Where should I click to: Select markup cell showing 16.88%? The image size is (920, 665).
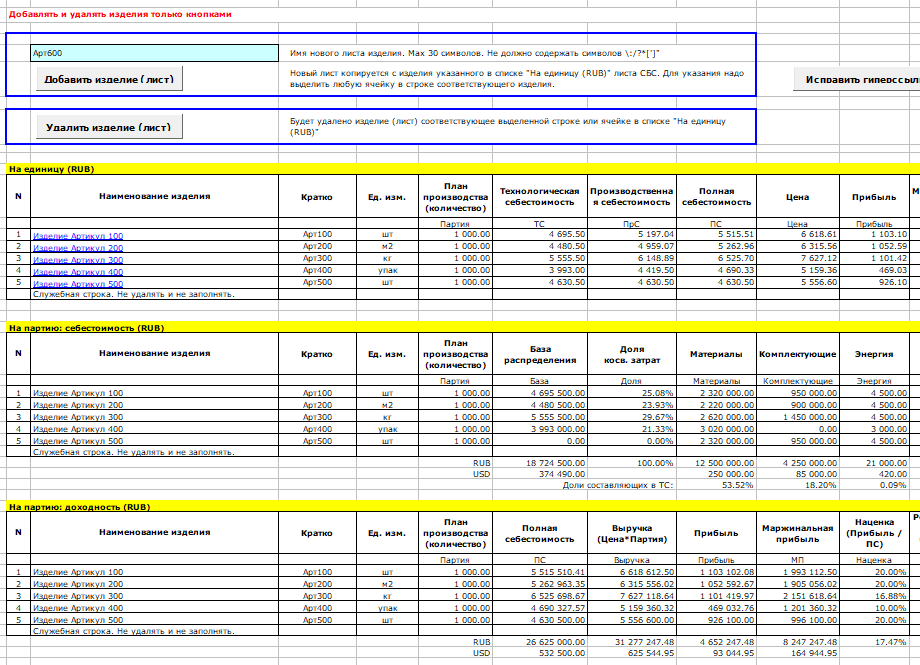874,596
